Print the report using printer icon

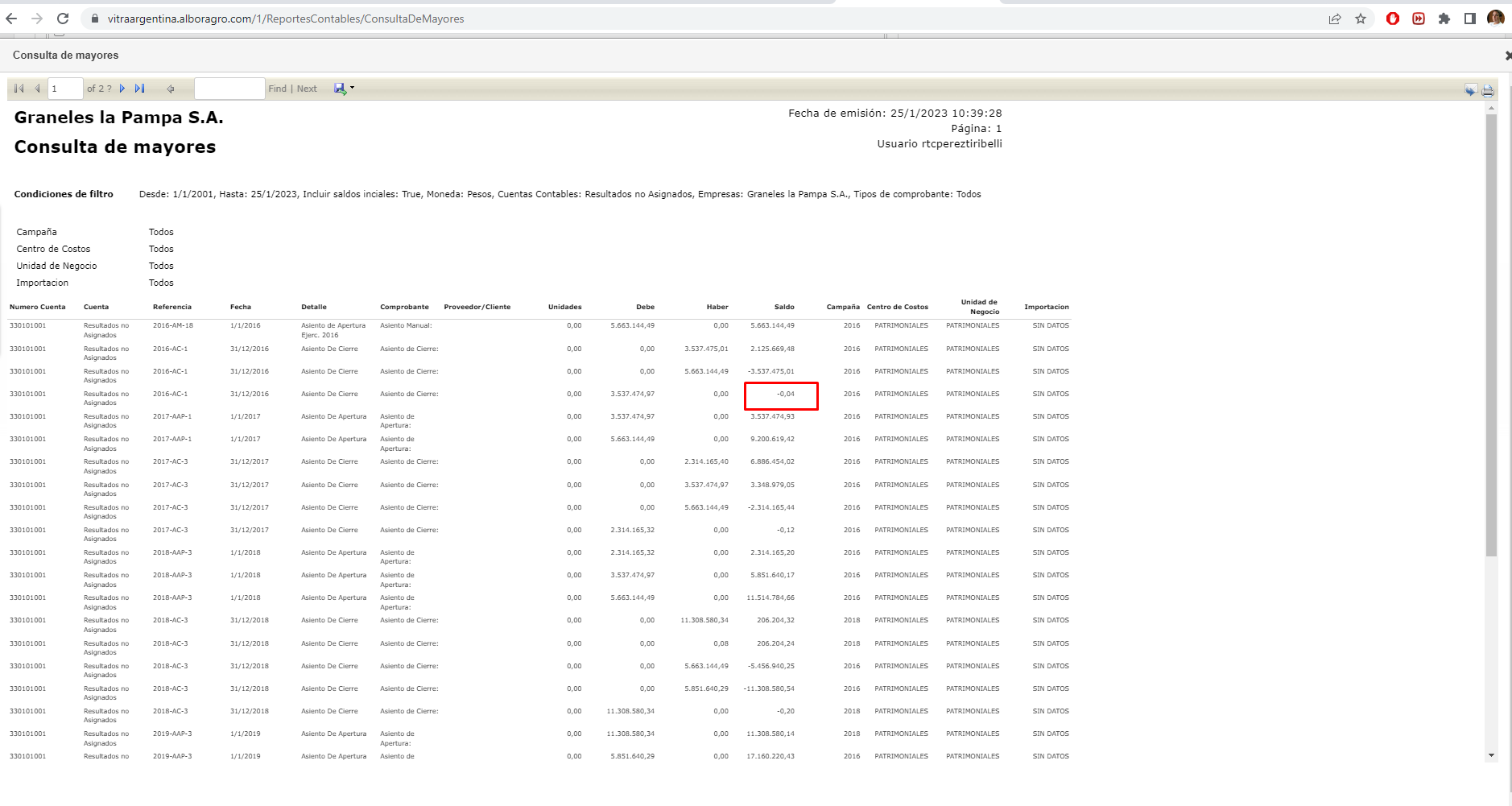(1488, 90)
